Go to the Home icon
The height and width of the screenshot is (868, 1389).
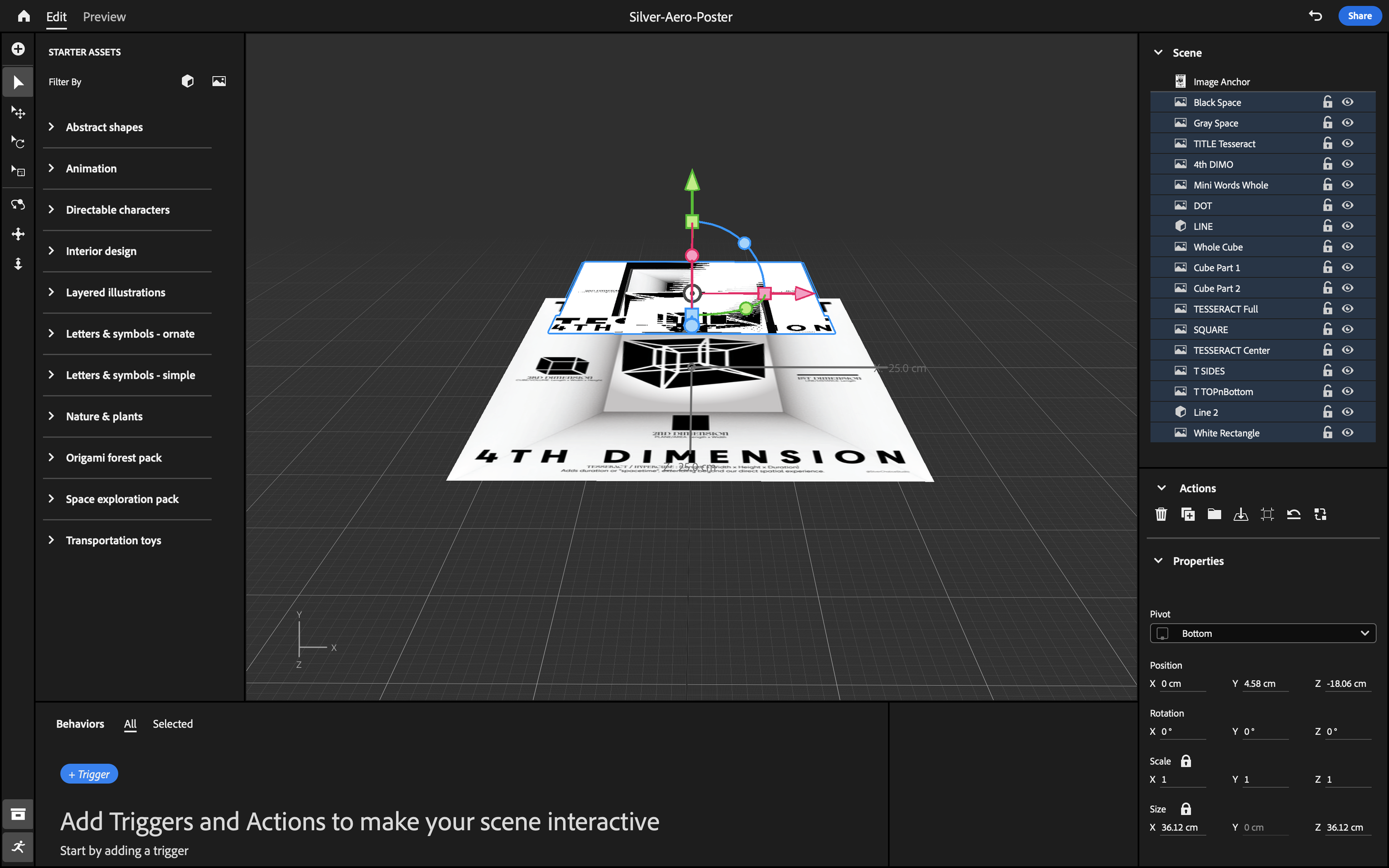coord(23,16)
